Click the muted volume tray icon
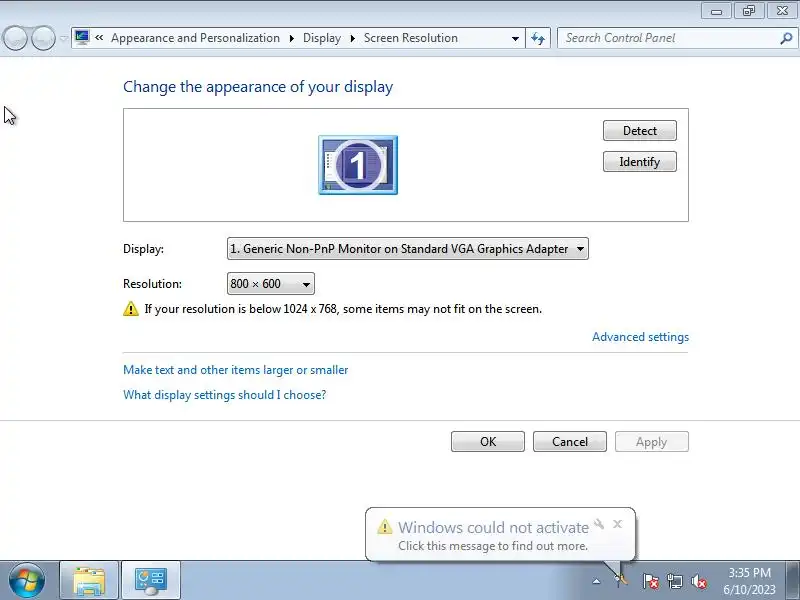The width and height of the screenshot is (800, 600). click(x=698, y=581)
